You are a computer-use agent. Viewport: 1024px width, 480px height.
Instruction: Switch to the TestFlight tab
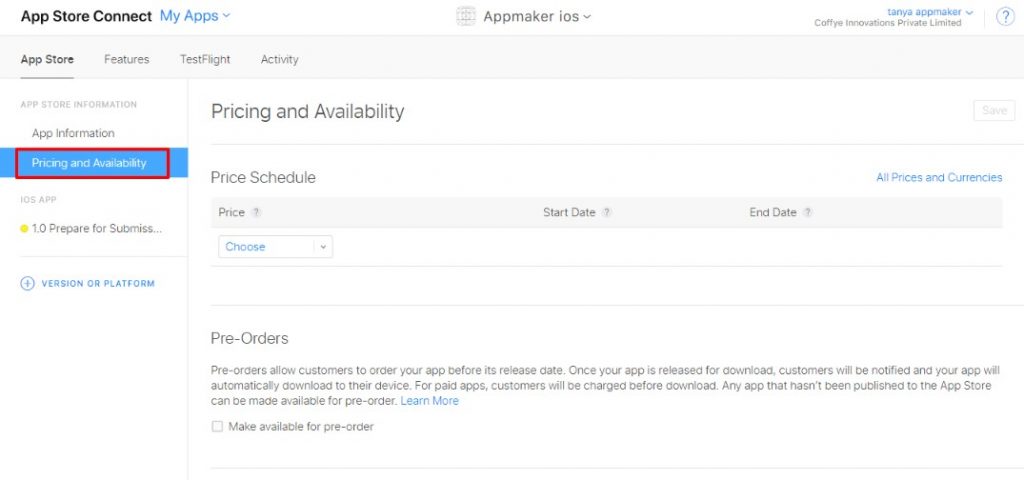point(205,59)
